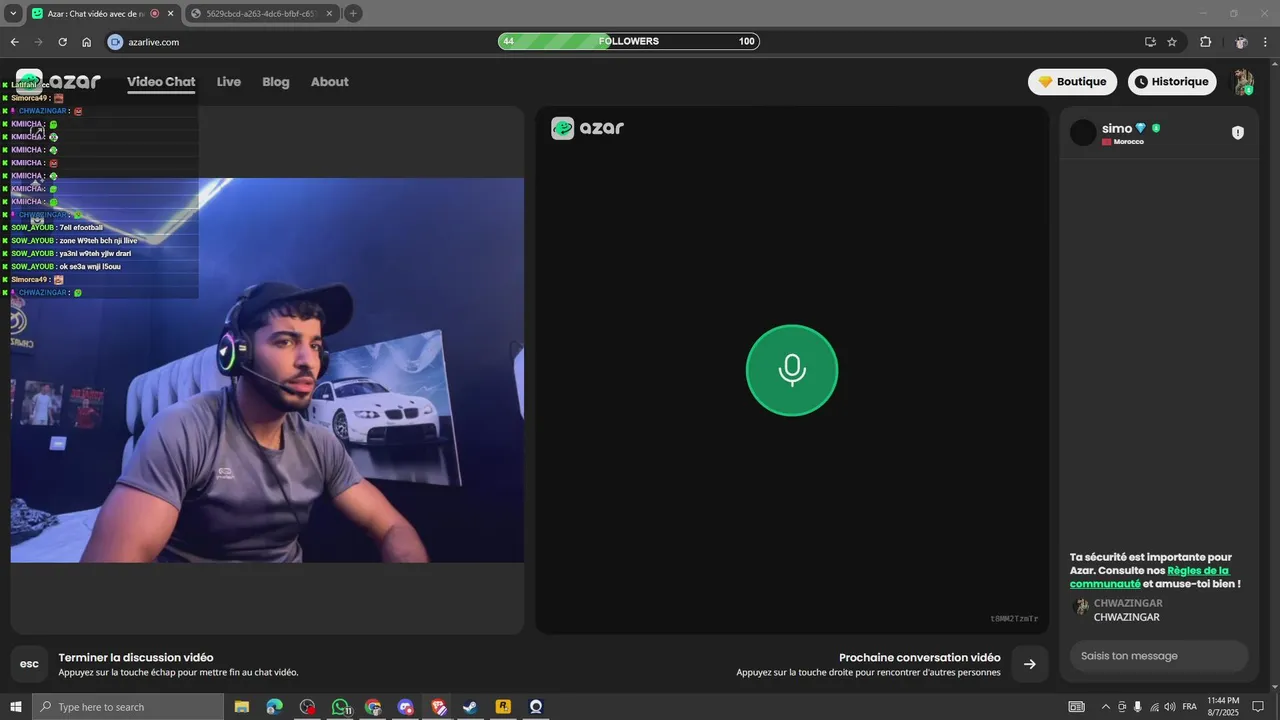Open the Windows notification center

(1258, 707)
